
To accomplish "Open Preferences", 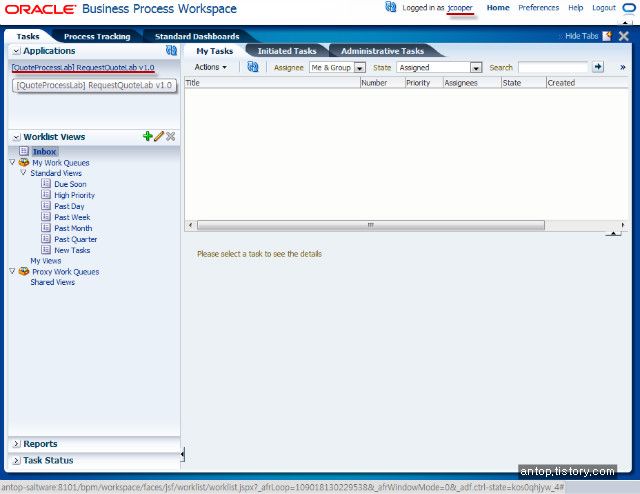I will pos(538,8).
